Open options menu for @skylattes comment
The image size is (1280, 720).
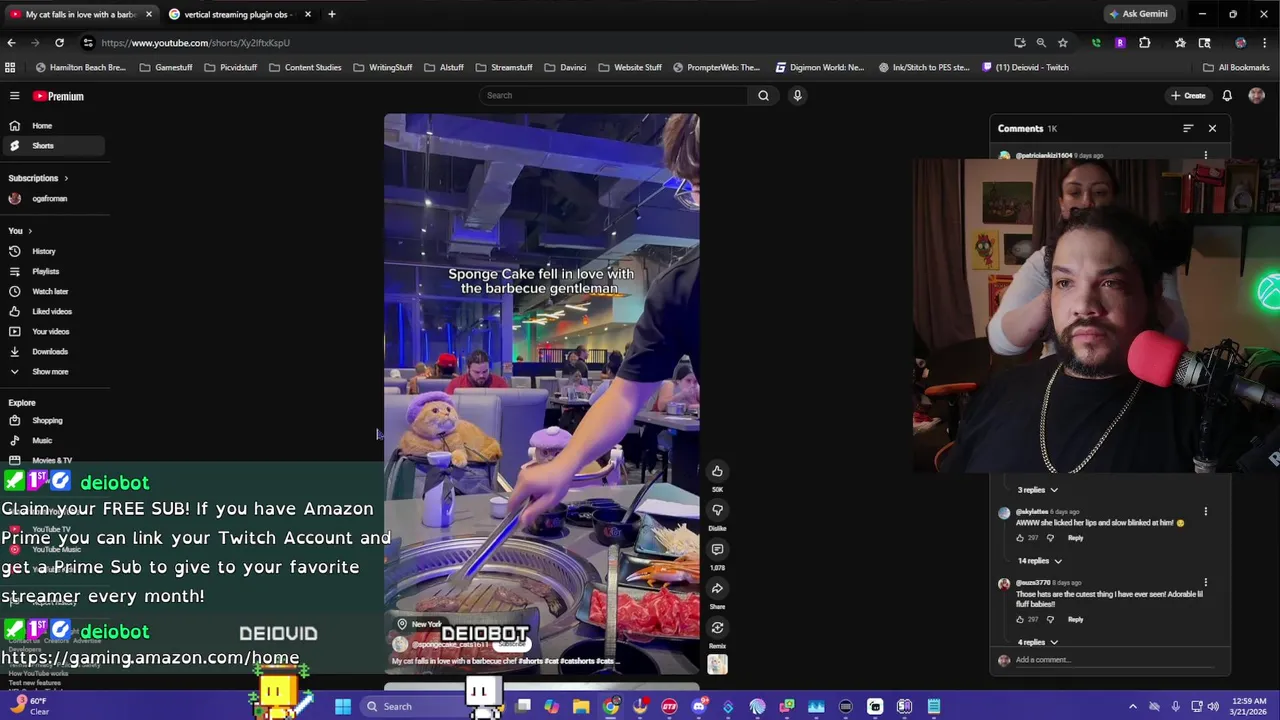click(x=1205, y=512)
